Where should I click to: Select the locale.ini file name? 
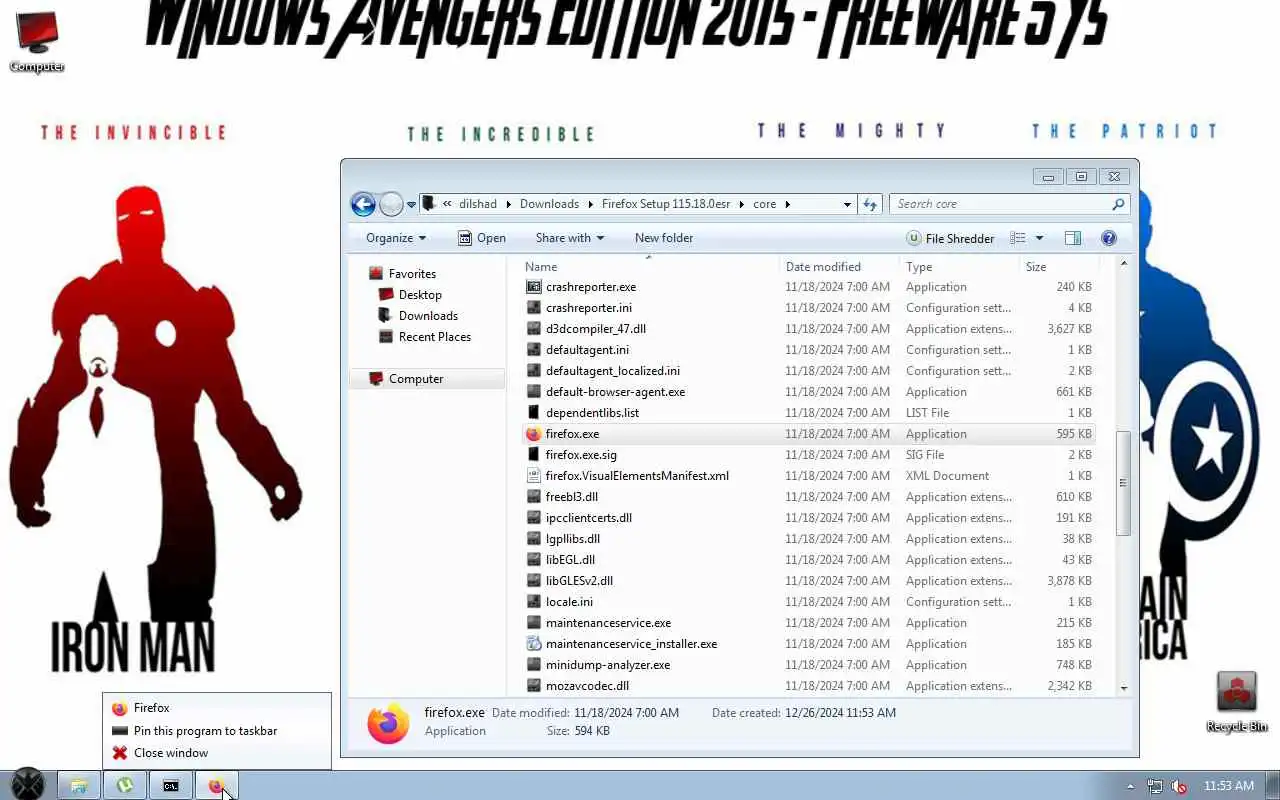coord(569,602)
